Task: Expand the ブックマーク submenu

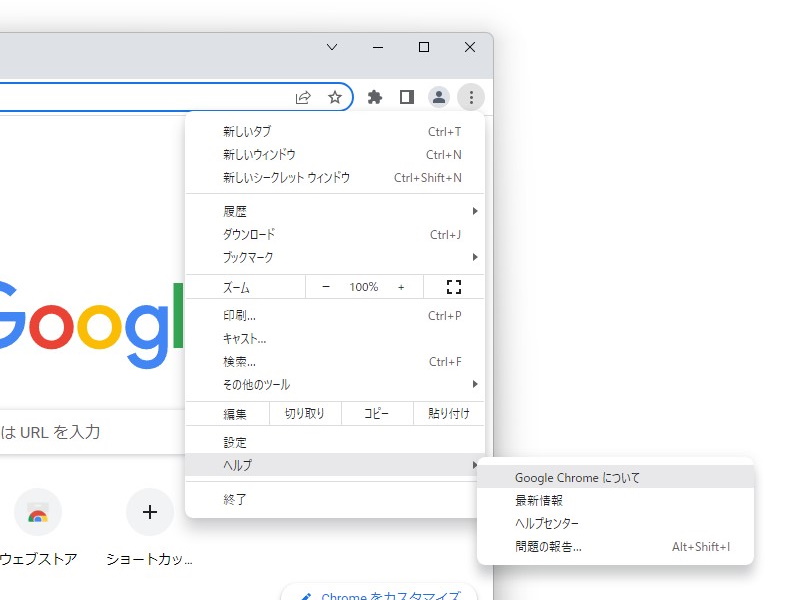Action: (x=300, y=257)
